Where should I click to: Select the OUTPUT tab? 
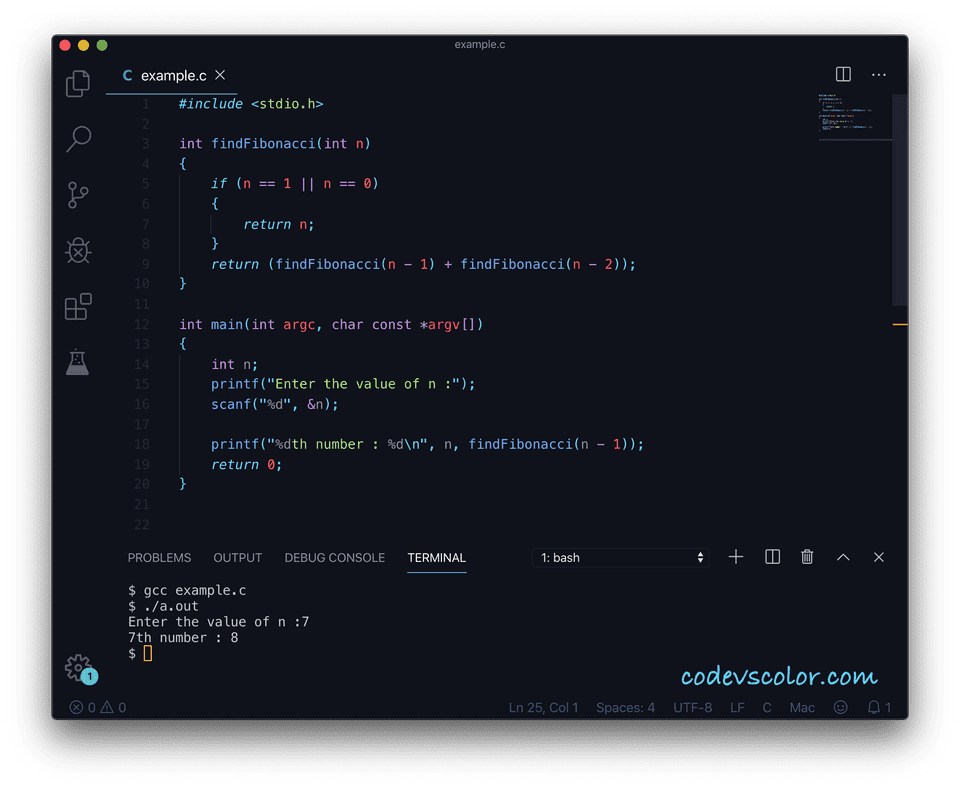[x=237, y=558]
